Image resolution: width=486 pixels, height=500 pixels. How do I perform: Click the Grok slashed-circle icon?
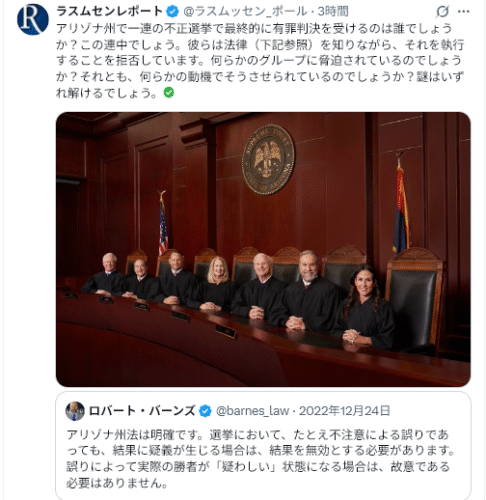442,12
